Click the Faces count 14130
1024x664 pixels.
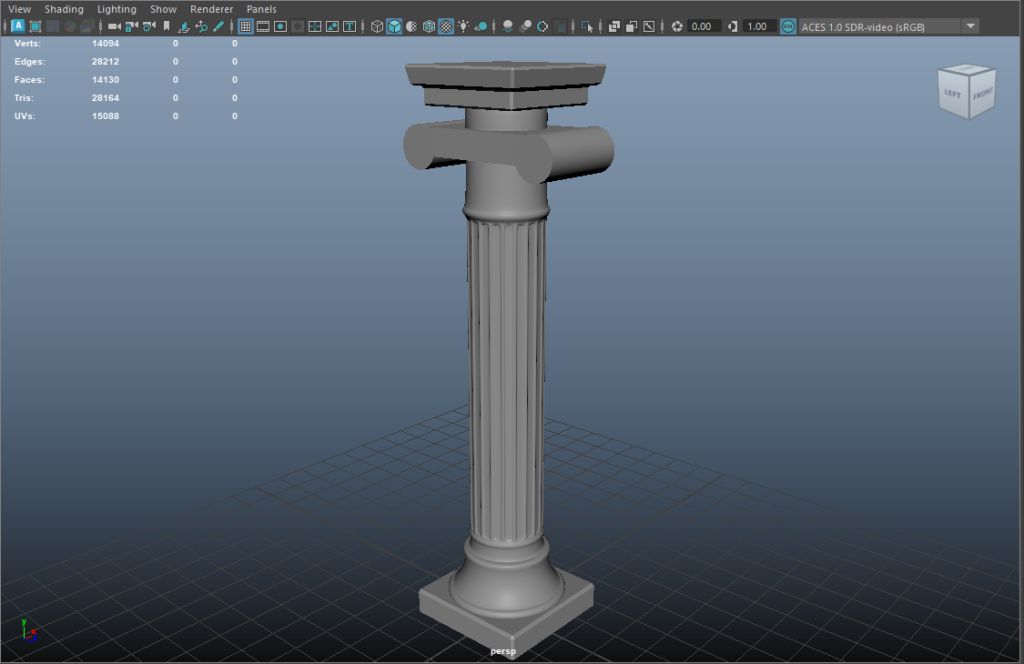pyautogui.click(x=105, y=80)
